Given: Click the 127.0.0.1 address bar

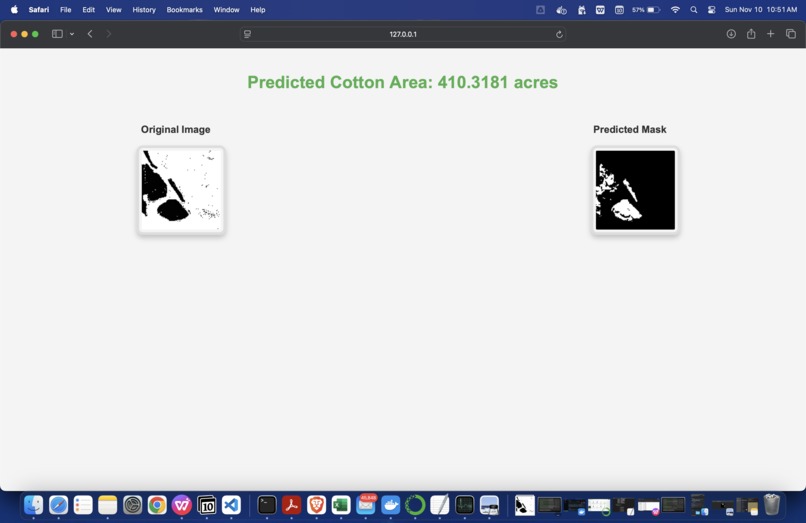Looking at the screenshot, I should (x=402, y=34).
